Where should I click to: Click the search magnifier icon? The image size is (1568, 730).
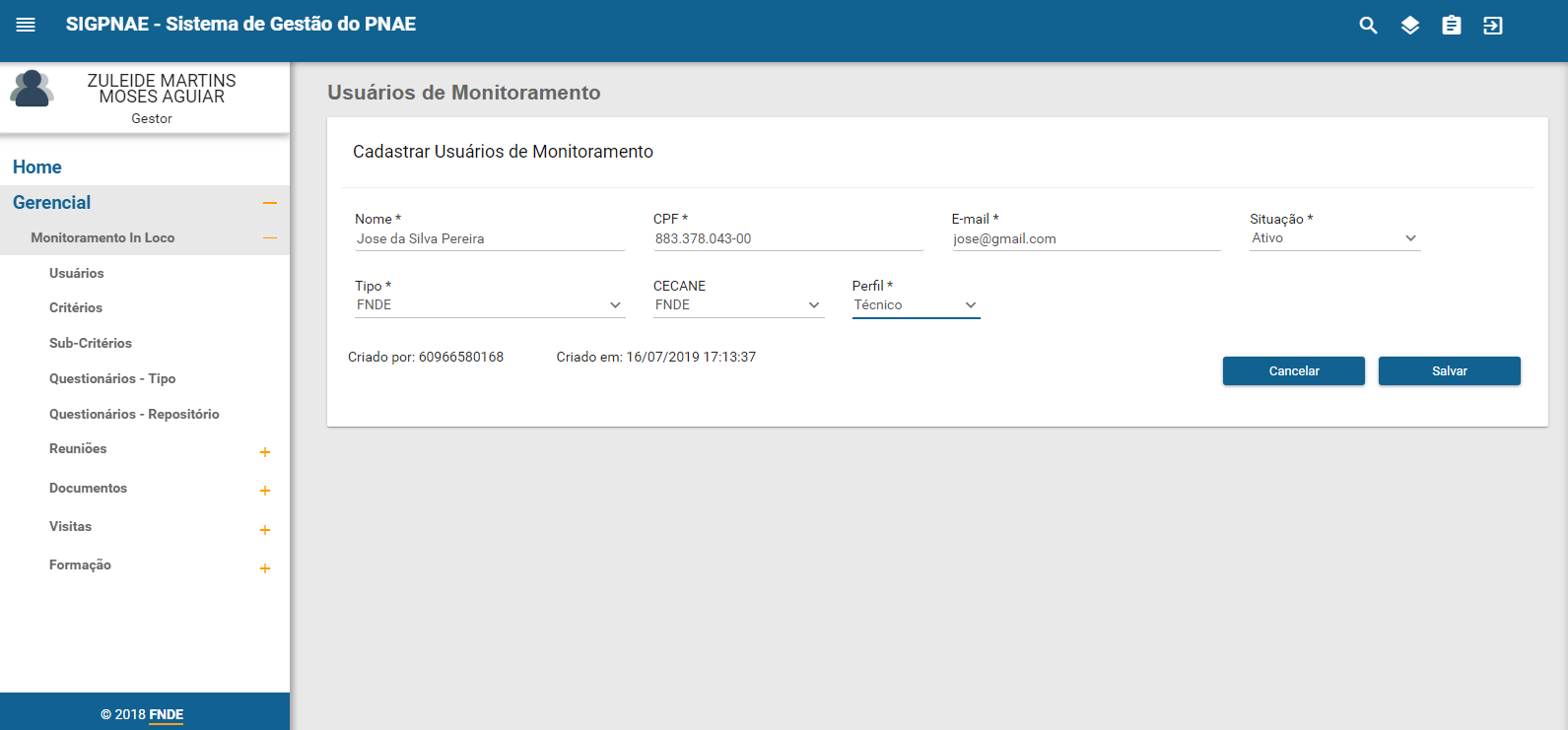1368,26
